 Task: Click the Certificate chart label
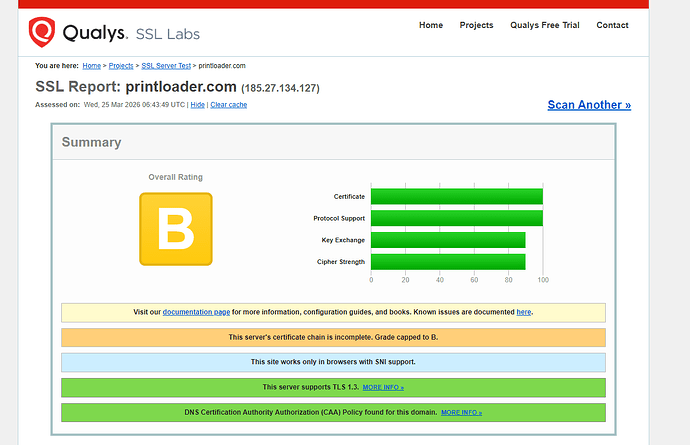coord(349,196)
